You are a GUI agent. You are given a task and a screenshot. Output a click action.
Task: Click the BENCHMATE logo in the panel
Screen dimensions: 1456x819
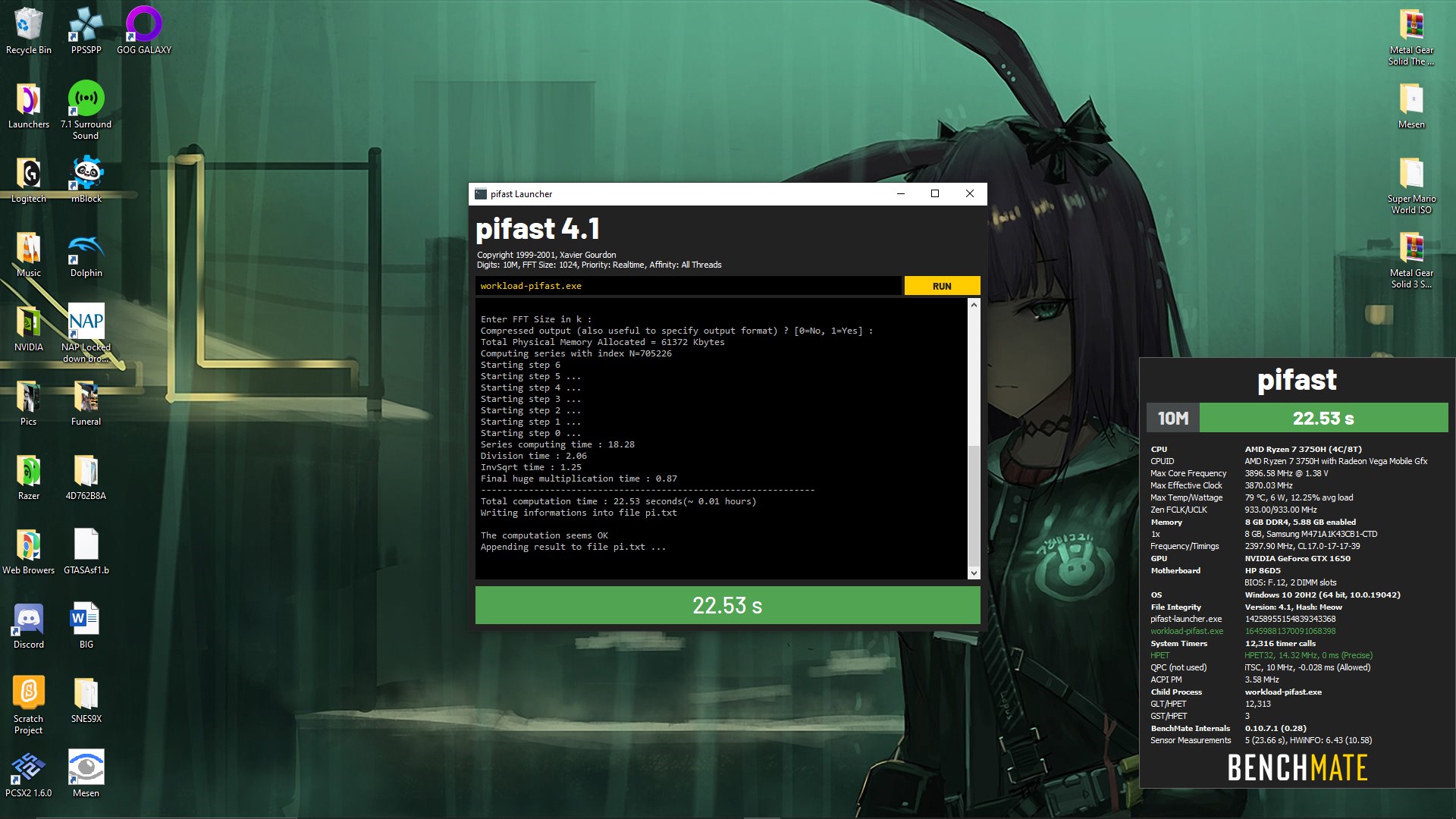1298,767
